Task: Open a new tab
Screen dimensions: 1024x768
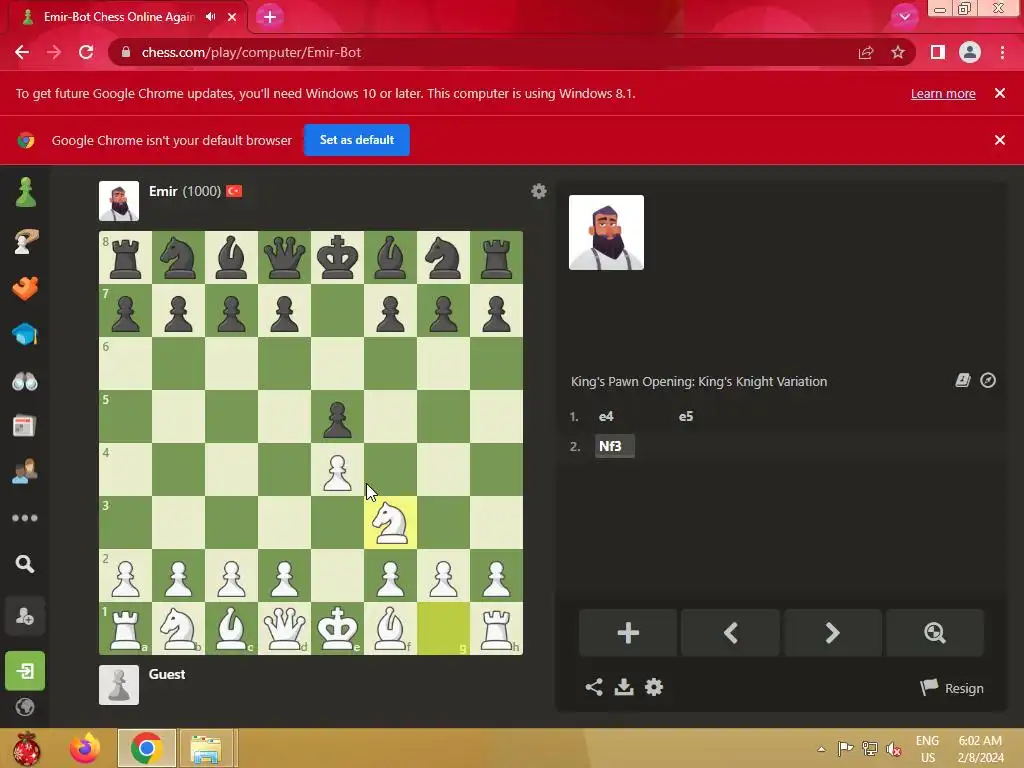Action: 270,17
